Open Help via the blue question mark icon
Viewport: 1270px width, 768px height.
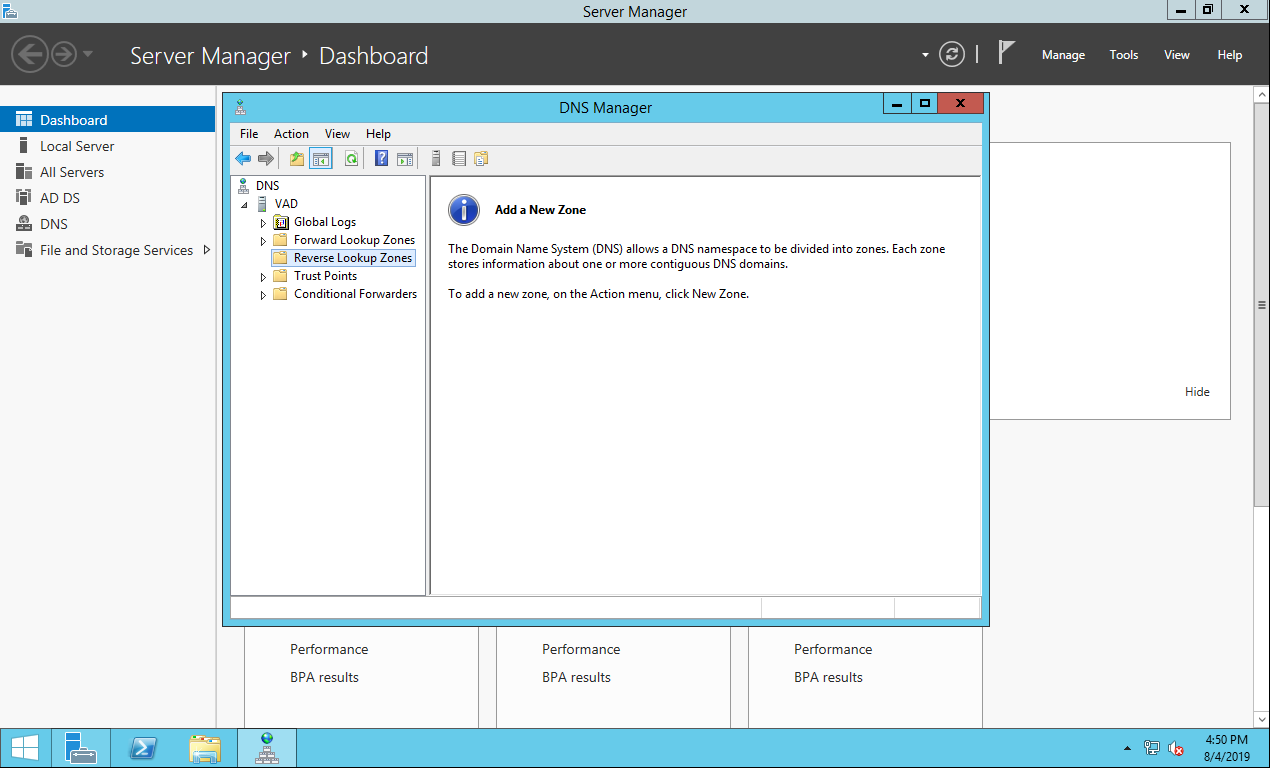pos(381,158)
